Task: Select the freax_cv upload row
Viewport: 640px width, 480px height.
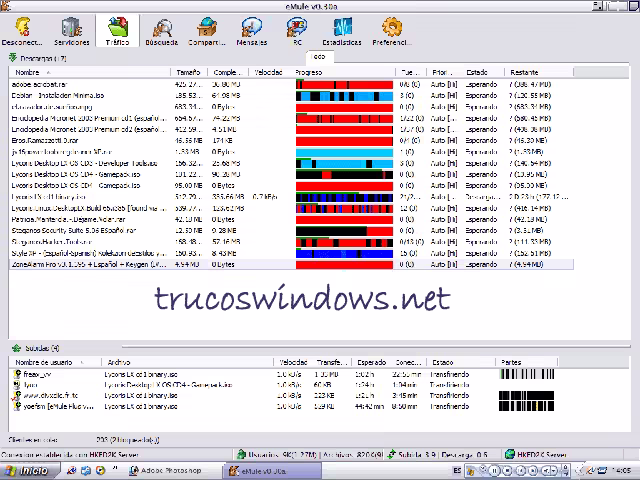Action: (x=284, y=374)
